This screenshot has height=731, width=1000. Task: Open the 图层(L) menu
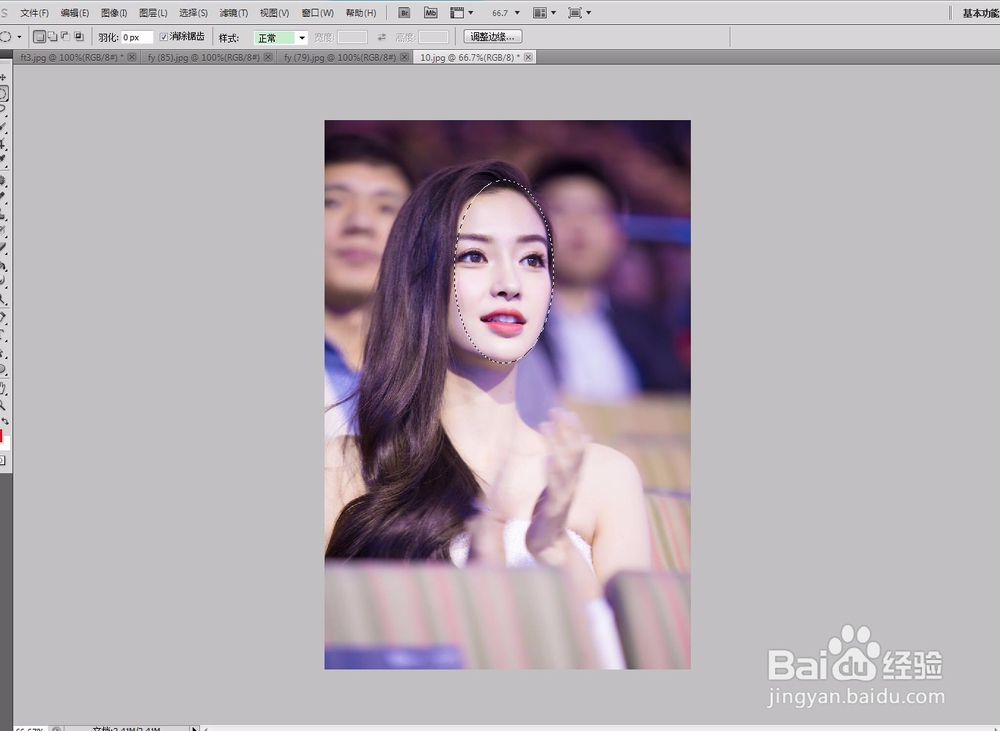(x=153, y=13)
